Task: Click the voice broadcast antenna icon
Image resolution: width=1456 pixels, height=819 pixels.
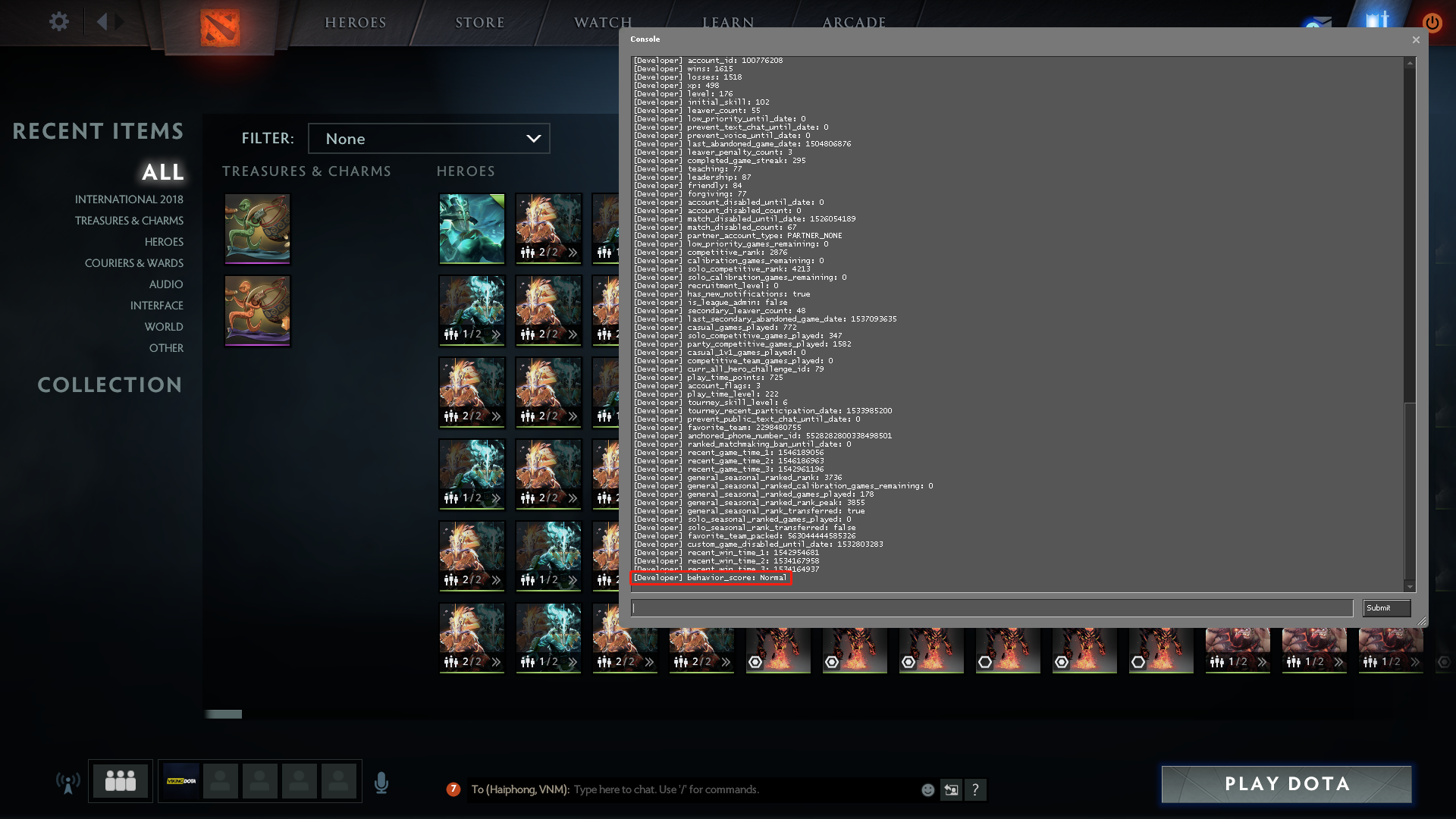Action: 68,783
